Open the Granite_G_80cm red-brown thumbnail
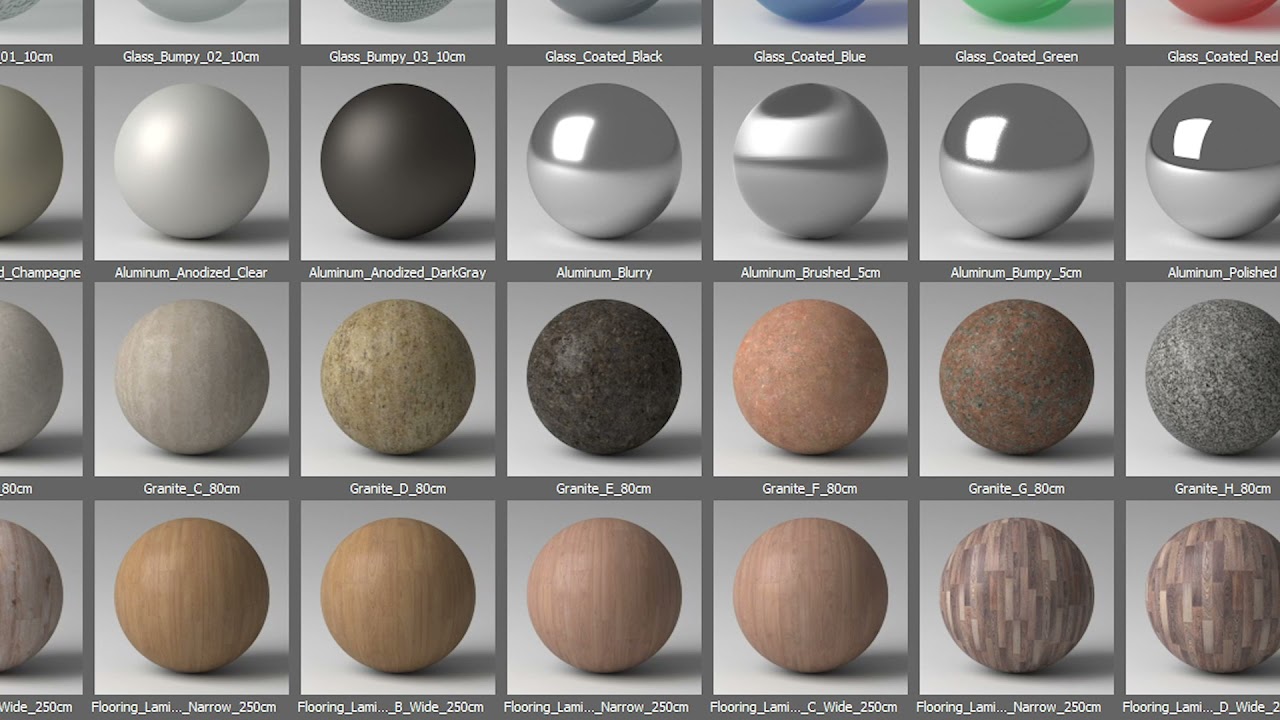 (1016, 379)
